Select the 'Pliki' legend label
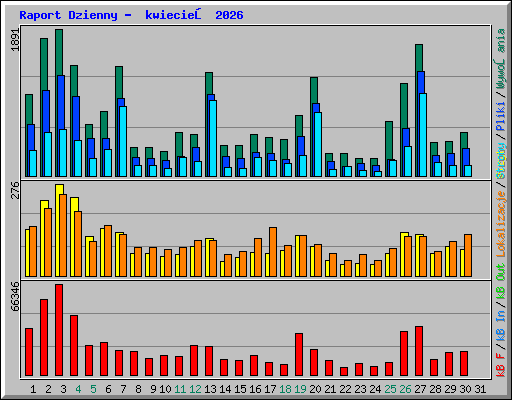 point(501,116)
